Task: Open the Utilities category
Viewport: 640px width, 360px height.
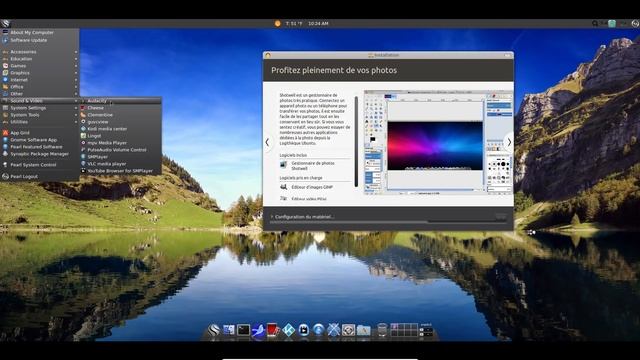Action: [x=40, y=122]
